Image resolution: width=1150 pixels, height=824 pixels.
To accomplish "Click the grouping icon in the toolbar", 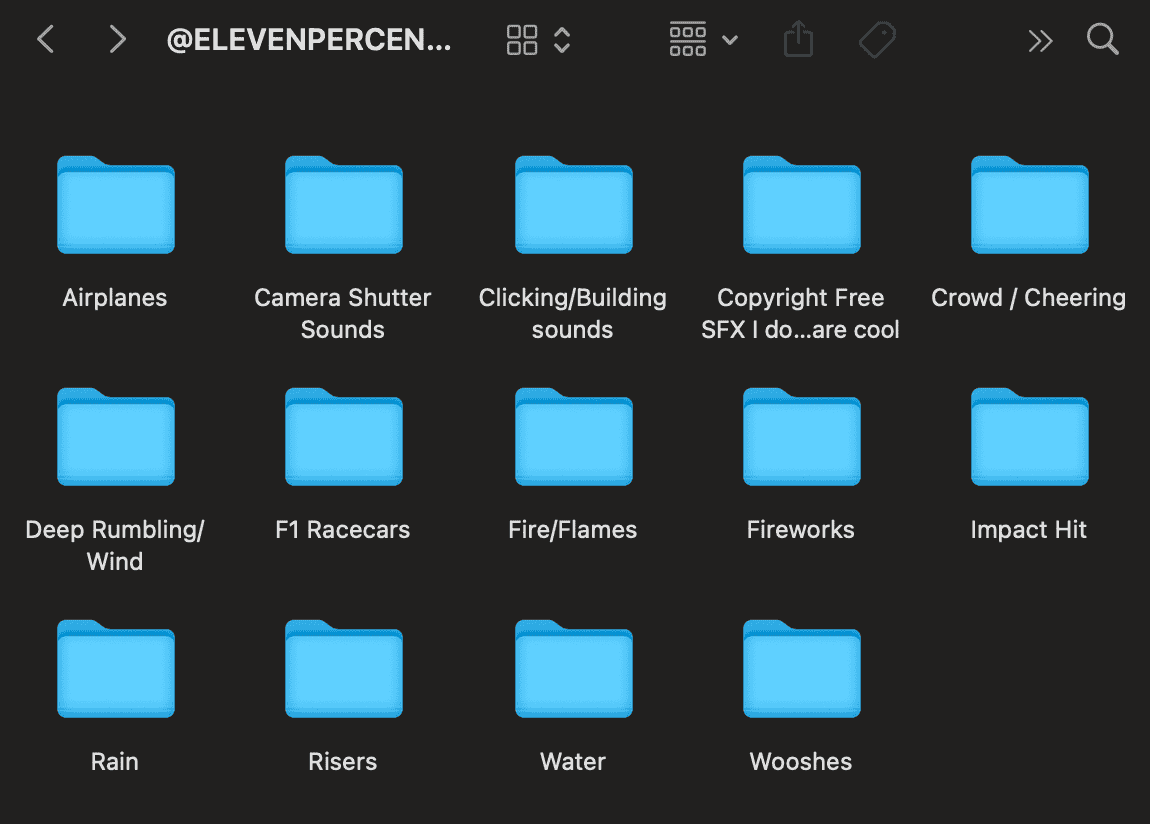I will pyautogui.click(x=687, y=39).
